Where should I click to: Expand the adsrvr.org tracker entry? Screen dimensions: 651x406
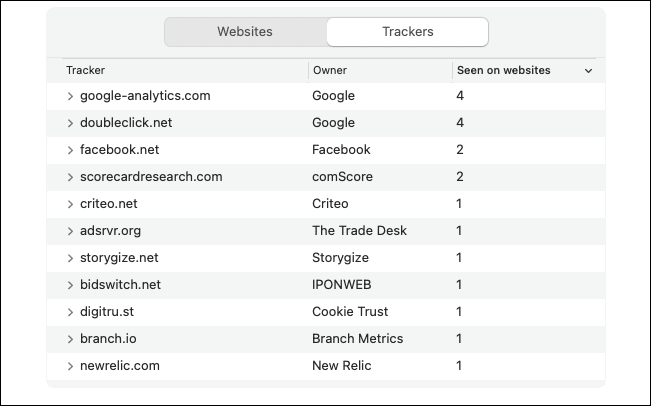click(x=70, y=231)
